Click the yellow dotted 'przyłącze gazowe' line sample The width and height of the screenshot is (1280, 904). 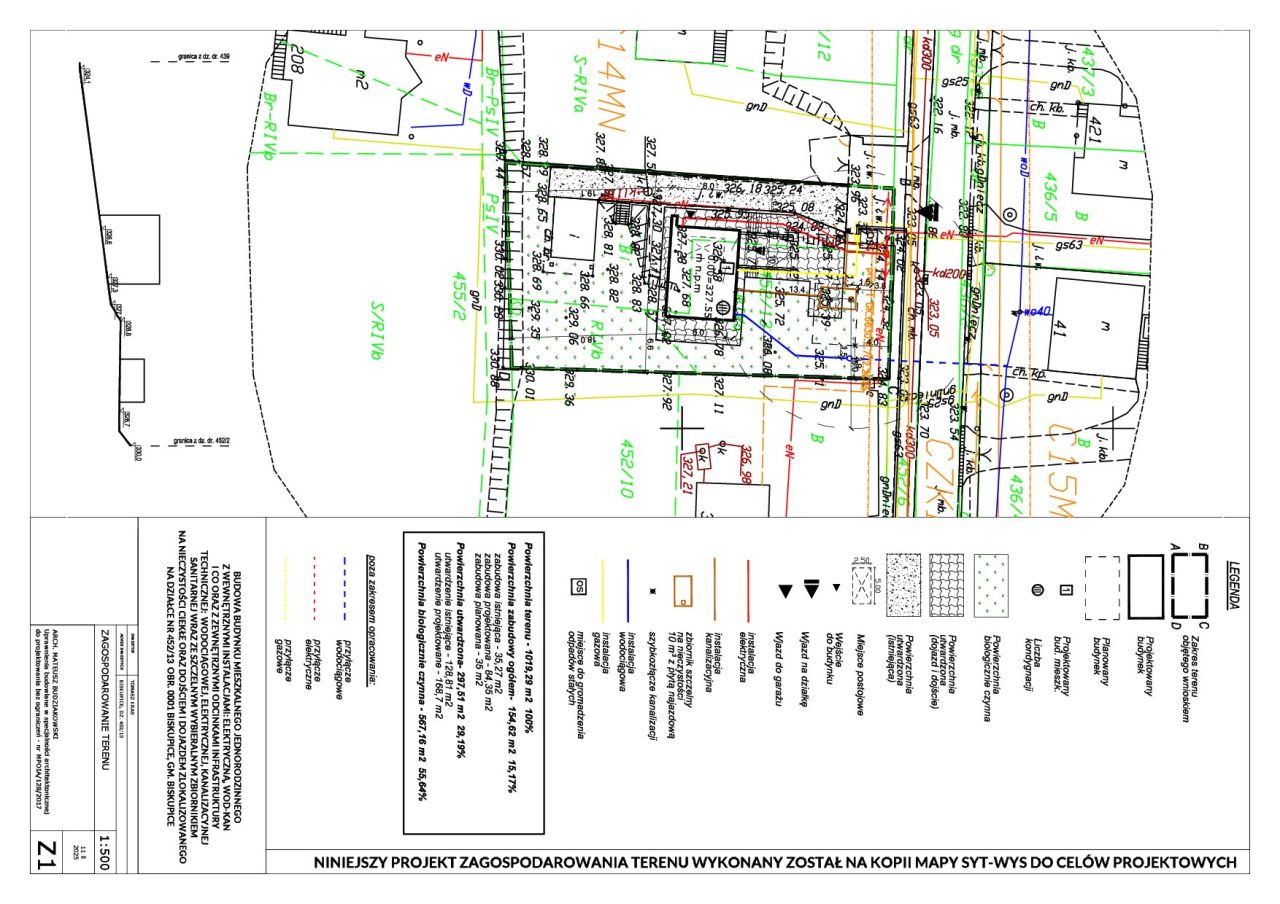click(287, 588)
